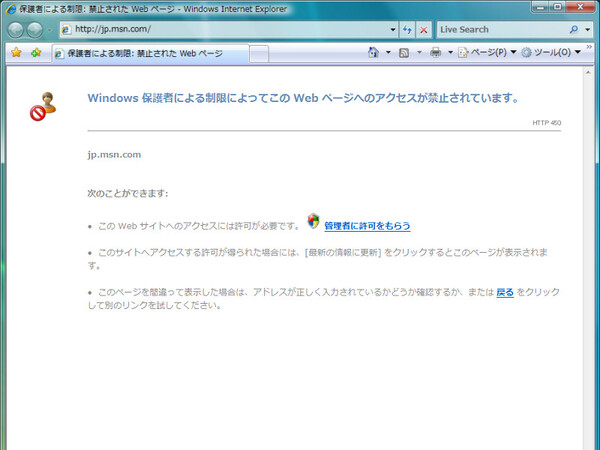Expand the feeds dropdown arrow
600x450 pixels.
[x=419, y=52]
